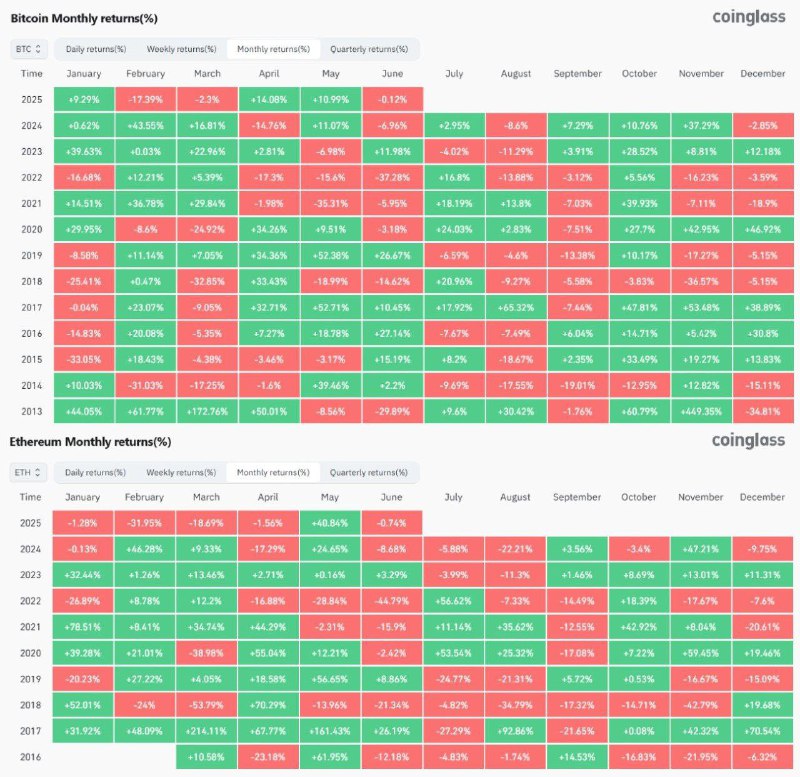The image size is (800, 777).
Task: Select Bitcoin March 2013 +172.76% cell
Action: click(x=208, y=411)
